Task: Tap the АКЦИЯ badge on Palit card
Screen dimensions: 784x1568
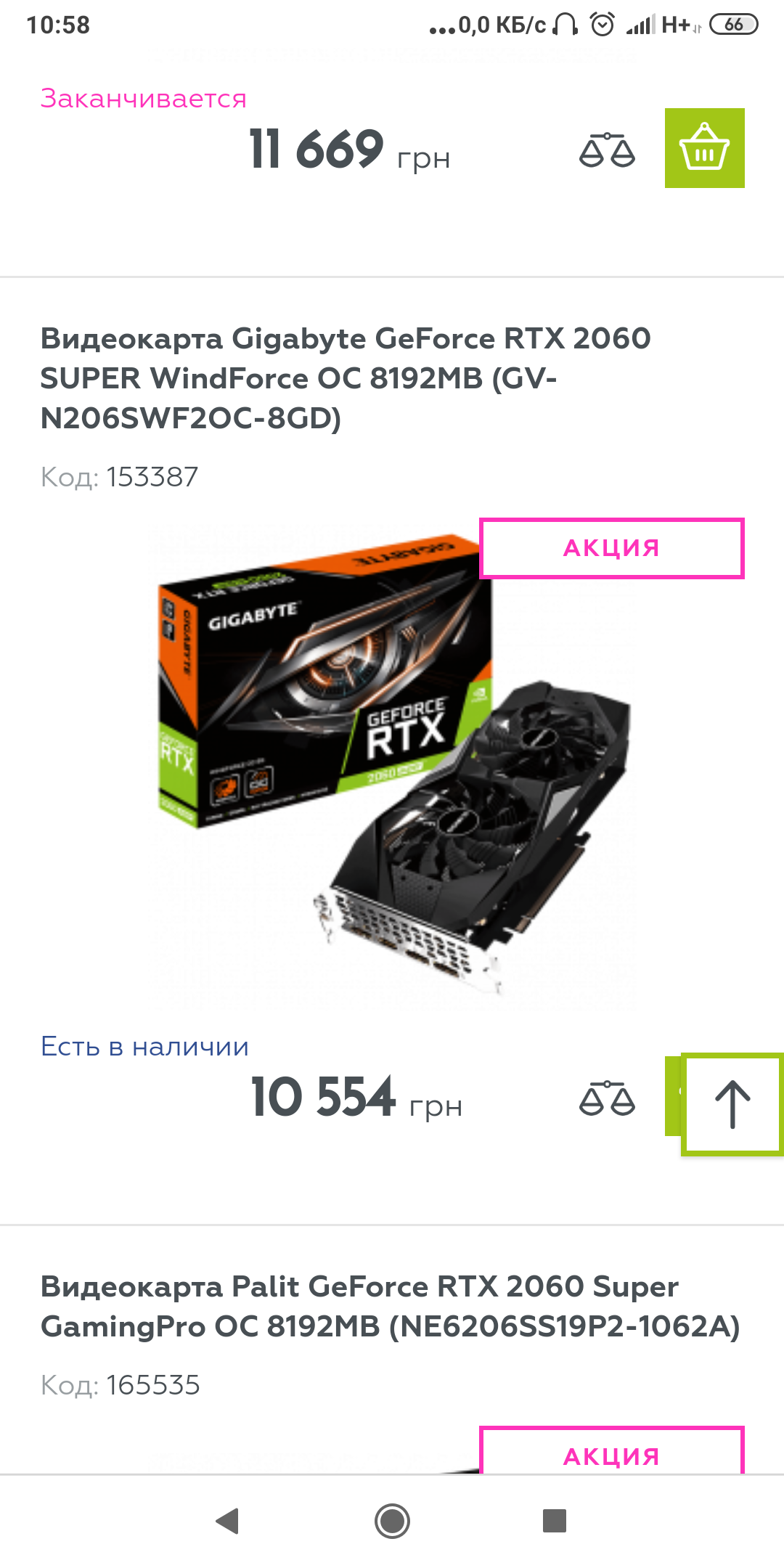Action: click(x=612, y=1450)
